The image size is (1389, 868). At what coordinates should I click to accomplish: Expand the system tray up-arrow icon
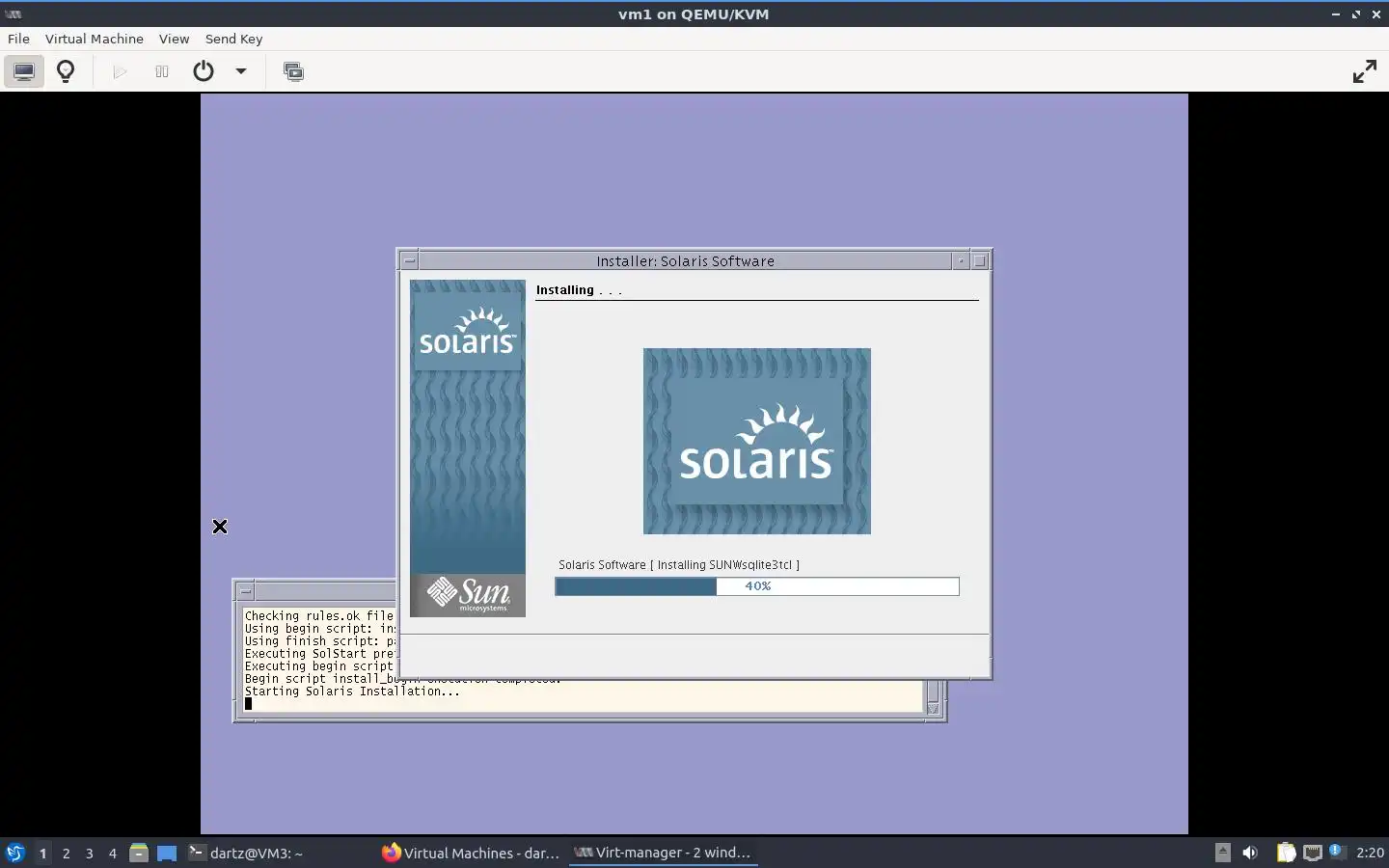coord(1222,852)
